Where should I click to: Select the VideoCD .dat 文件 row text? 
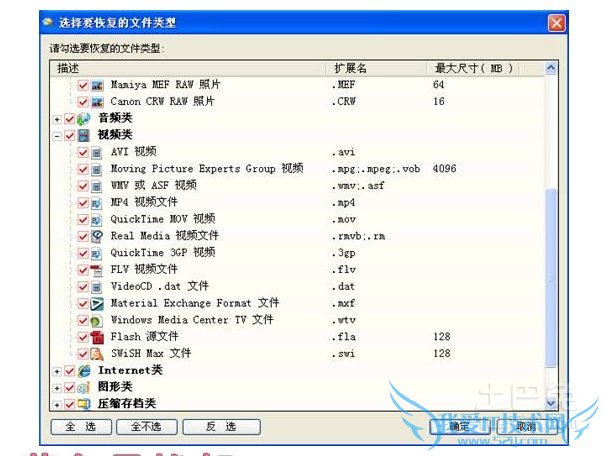click(x=160, y=286)
